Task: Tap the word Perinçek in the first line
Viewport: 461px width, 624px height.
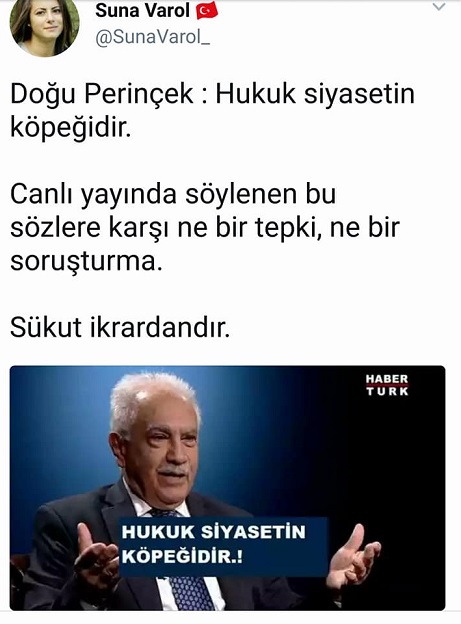Action: pyautogui.click(x=139, y=94)
